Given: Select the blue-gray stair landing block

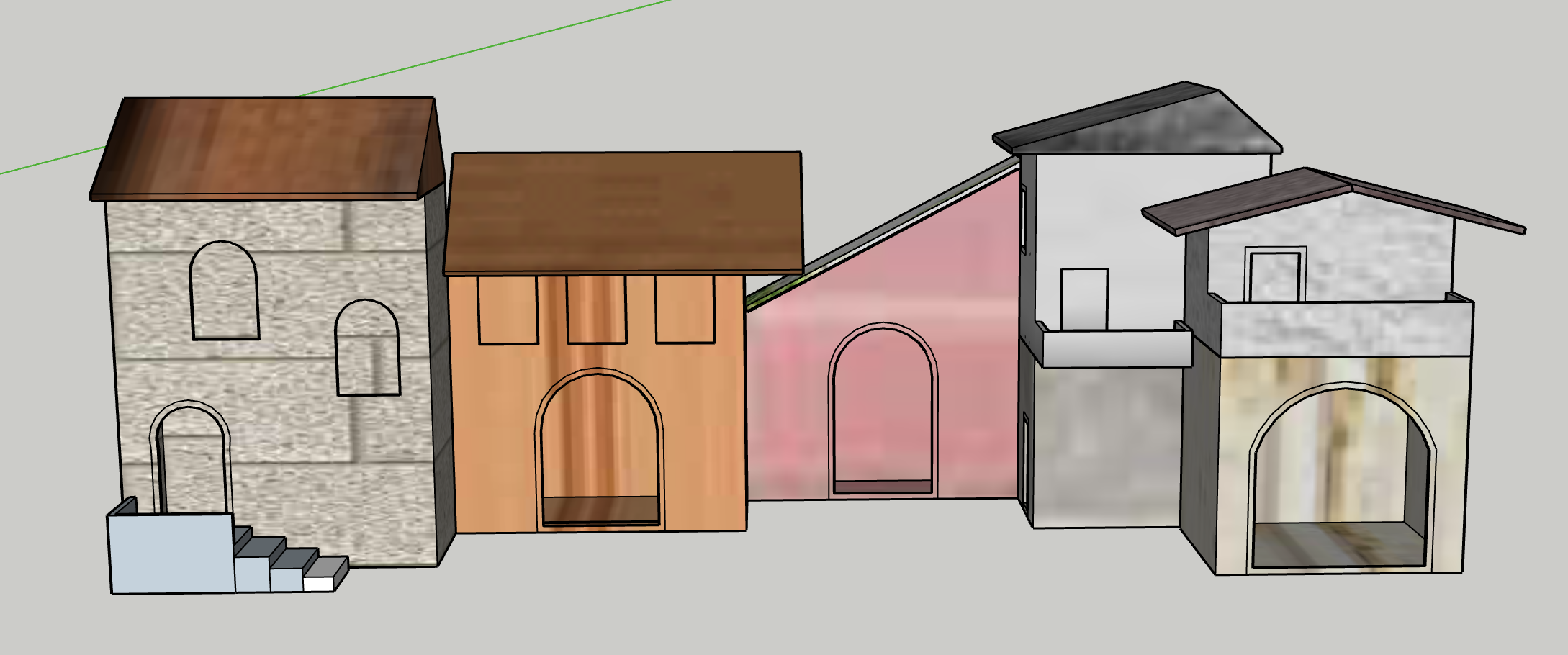Looking at the screenshot, I should click(171, 553).
